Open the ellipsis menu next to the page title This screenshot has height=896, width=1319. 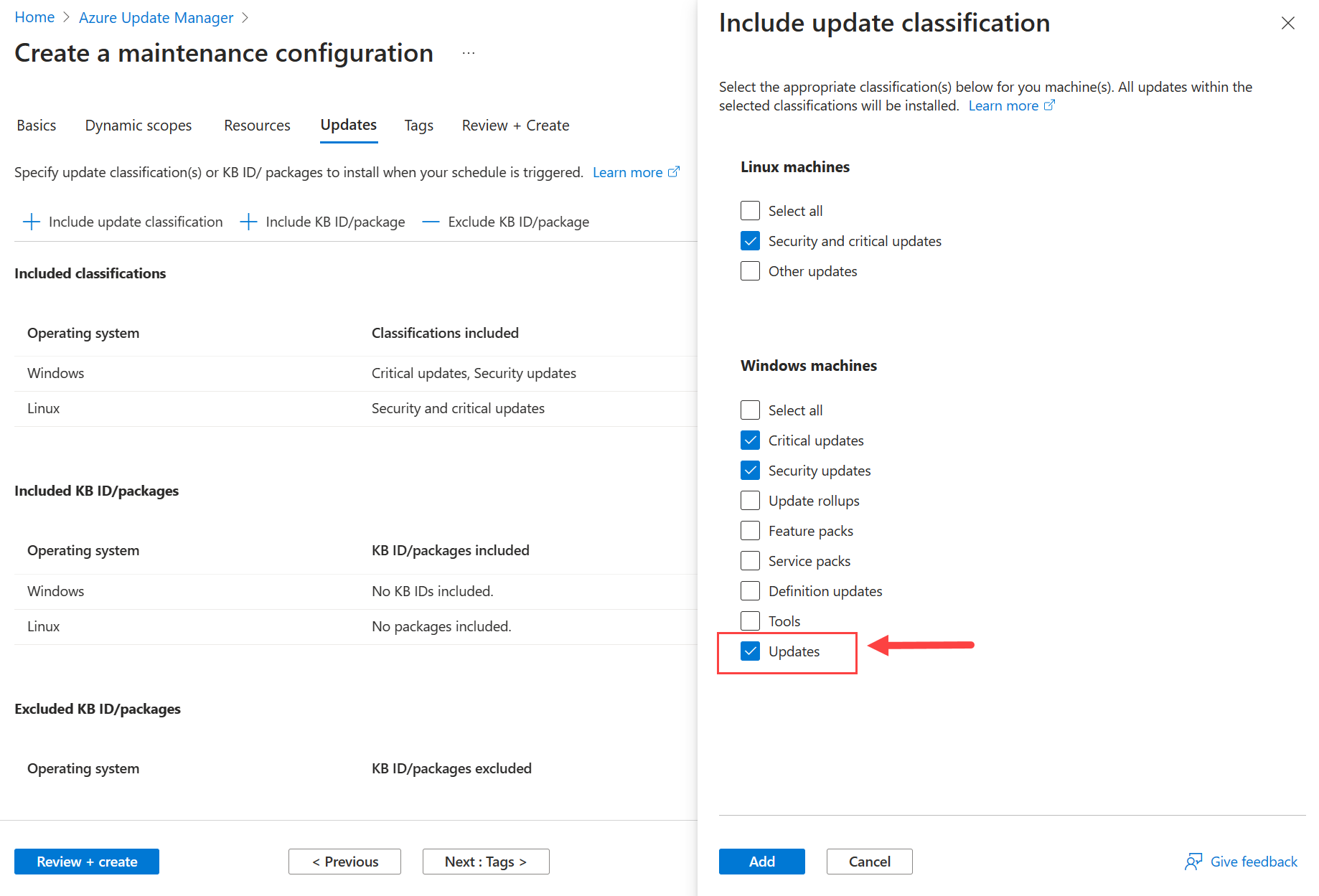[x=469, y=52]
